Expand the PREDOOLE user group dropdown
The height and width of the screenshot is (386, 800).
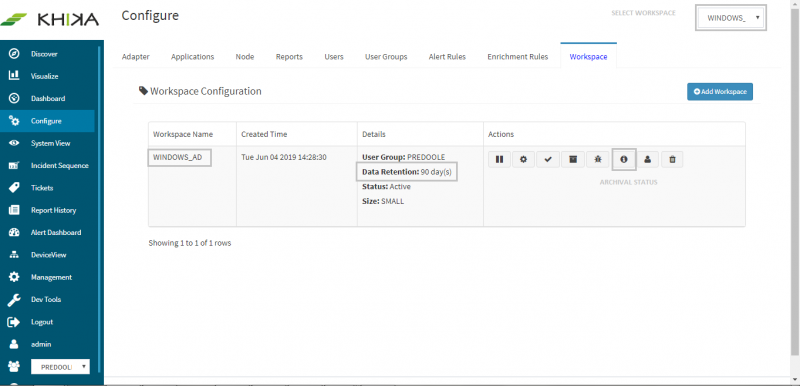pyautogui.click(x=60, y=367)
